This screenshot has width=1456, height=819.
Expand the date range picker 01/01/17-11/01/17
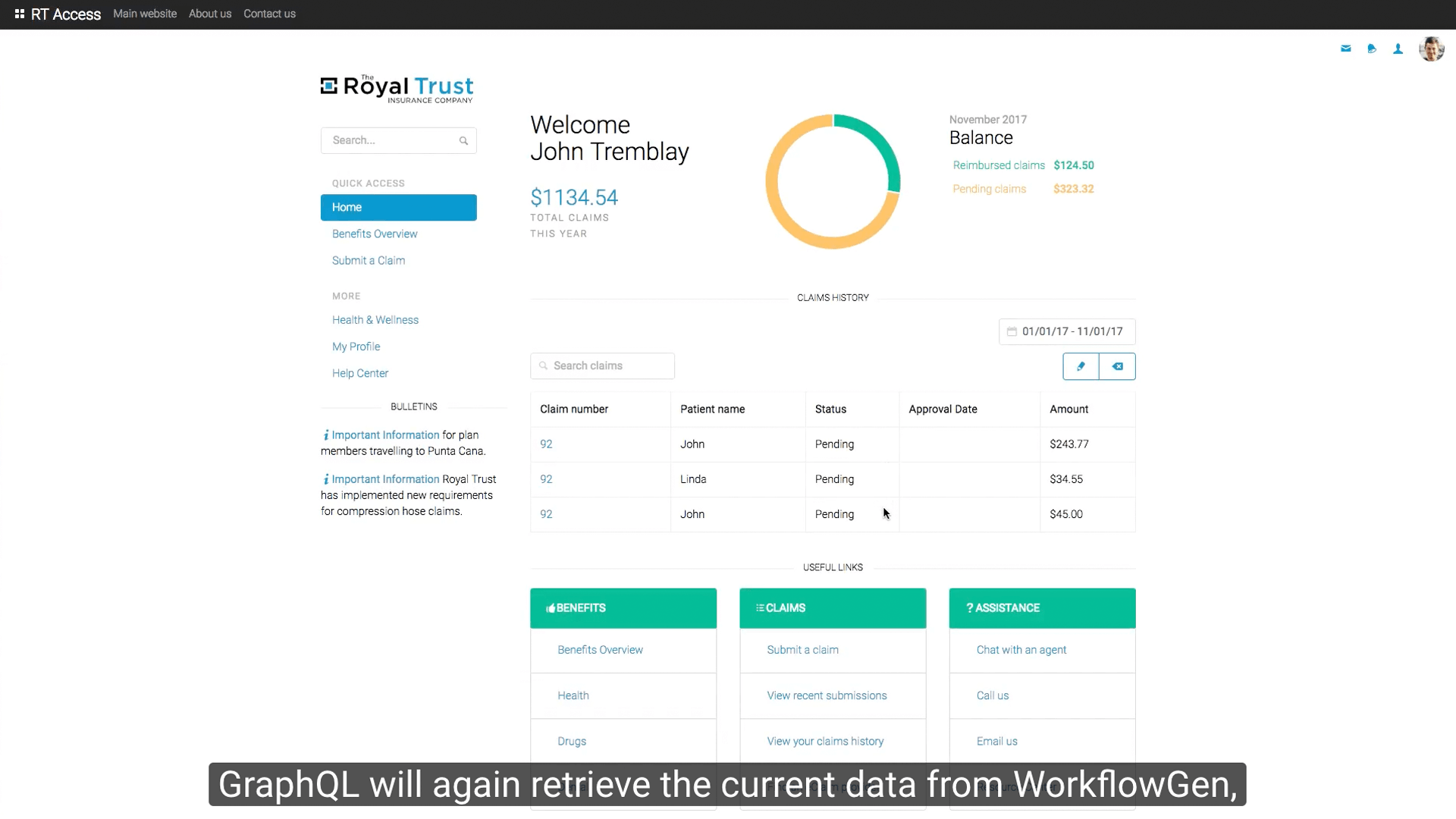(1066, 331)
